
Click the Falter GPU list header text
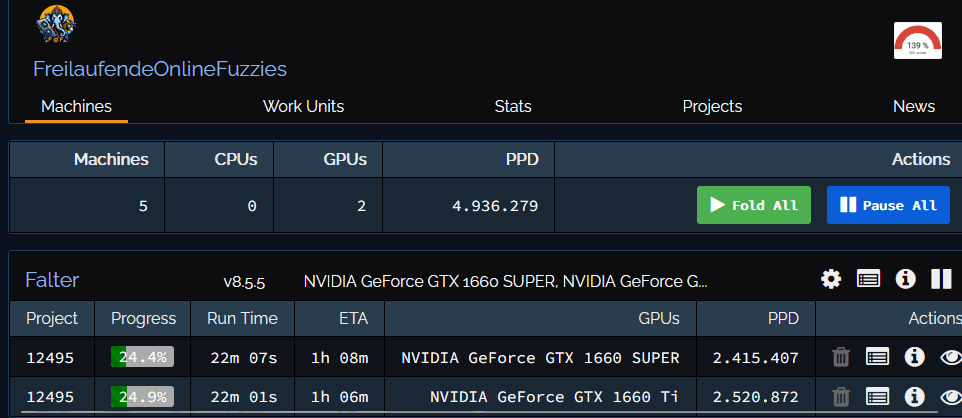tap(506, 282)
